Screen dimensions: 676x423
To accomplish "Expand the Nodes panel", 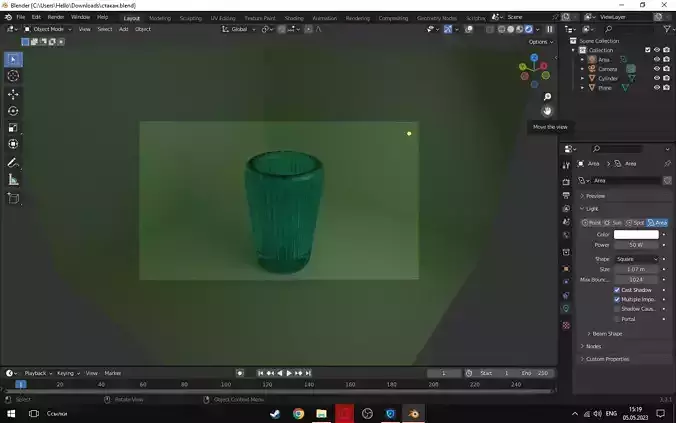I will tap(591, 346).
